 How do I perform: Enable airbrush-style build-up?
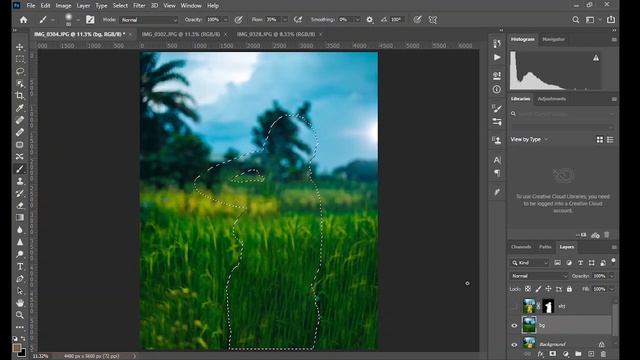(298, 20)
